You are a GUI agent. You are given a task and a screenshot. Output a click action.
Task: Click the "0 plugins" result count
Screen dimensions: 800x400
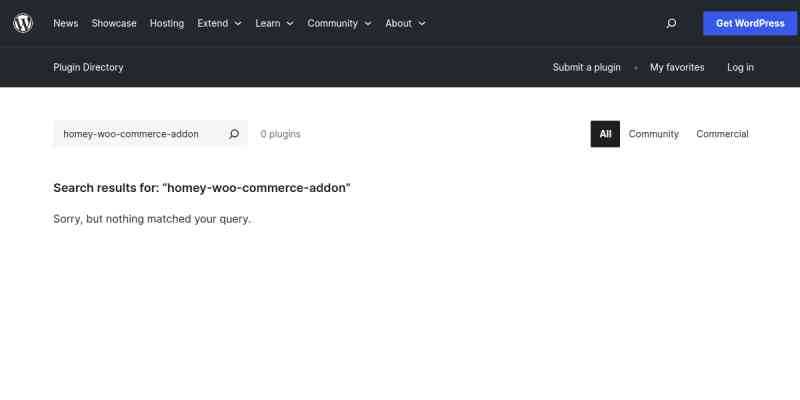click(280, 134)
